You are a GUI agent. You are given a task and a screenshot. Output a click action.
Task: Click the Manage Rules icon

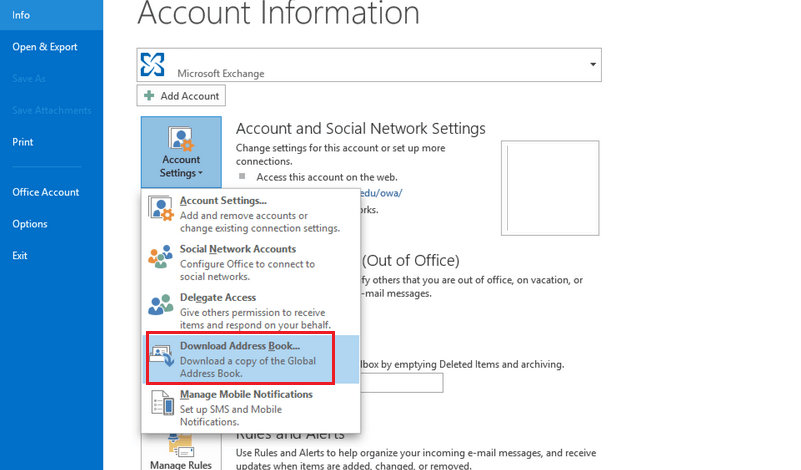[x=181, y=446]
